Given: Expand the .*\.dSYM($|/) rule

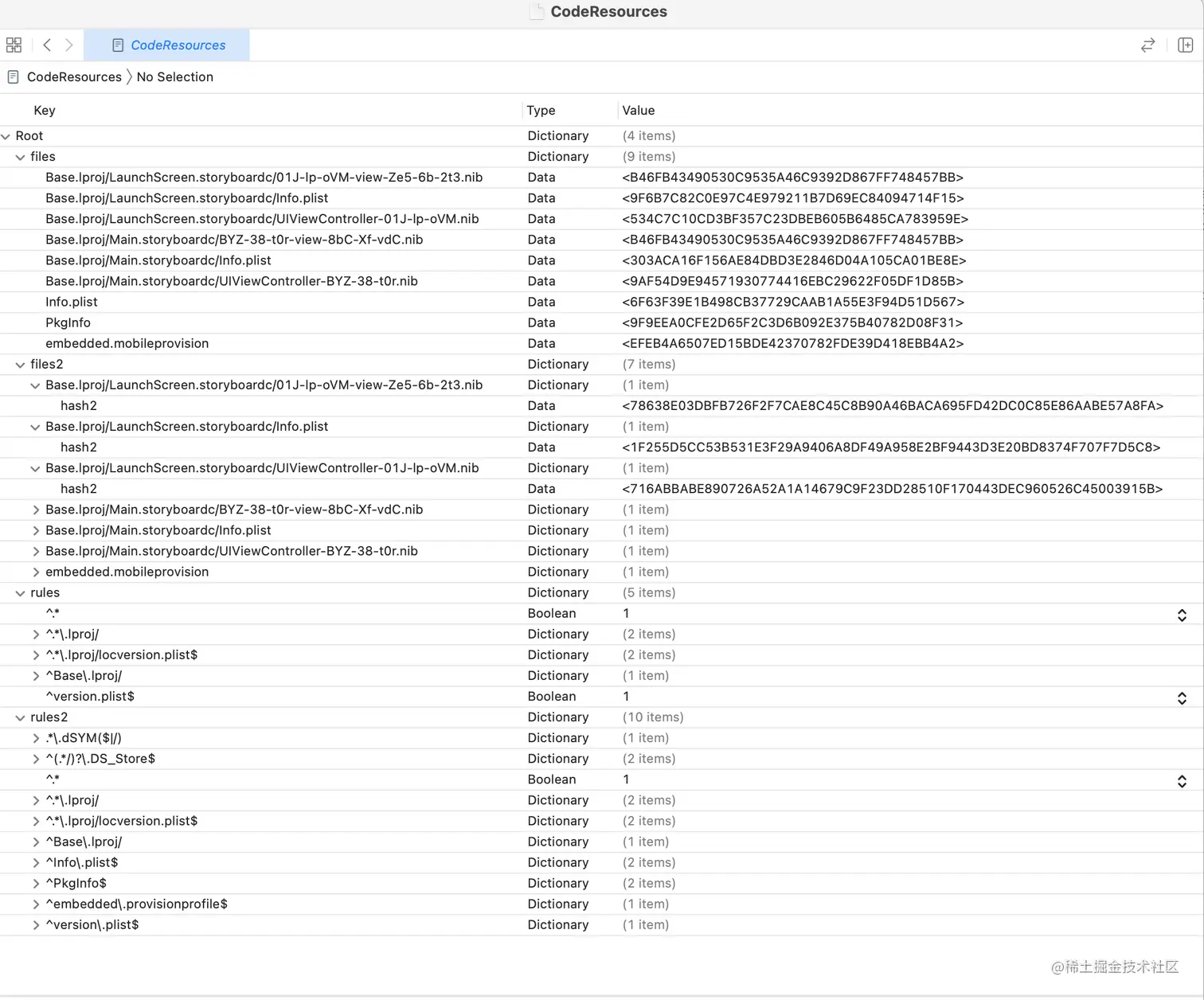Looking at the screenshot, I should [x=36, y=738].
